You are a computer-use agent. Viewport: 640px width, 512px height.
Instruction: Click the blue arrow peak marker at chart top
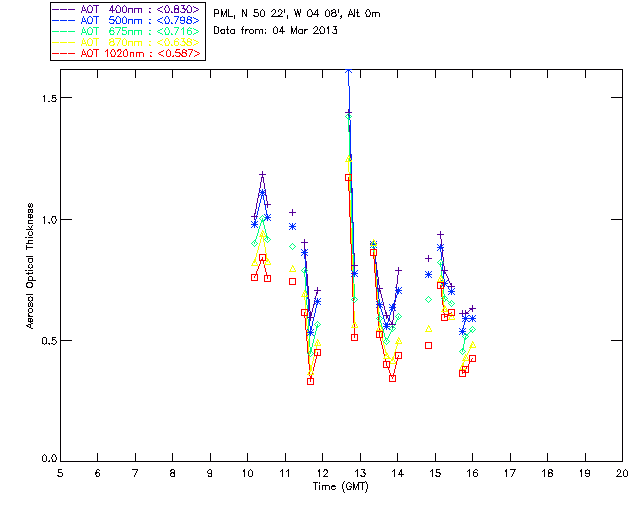pyautogui.click(x=348, y=72)
